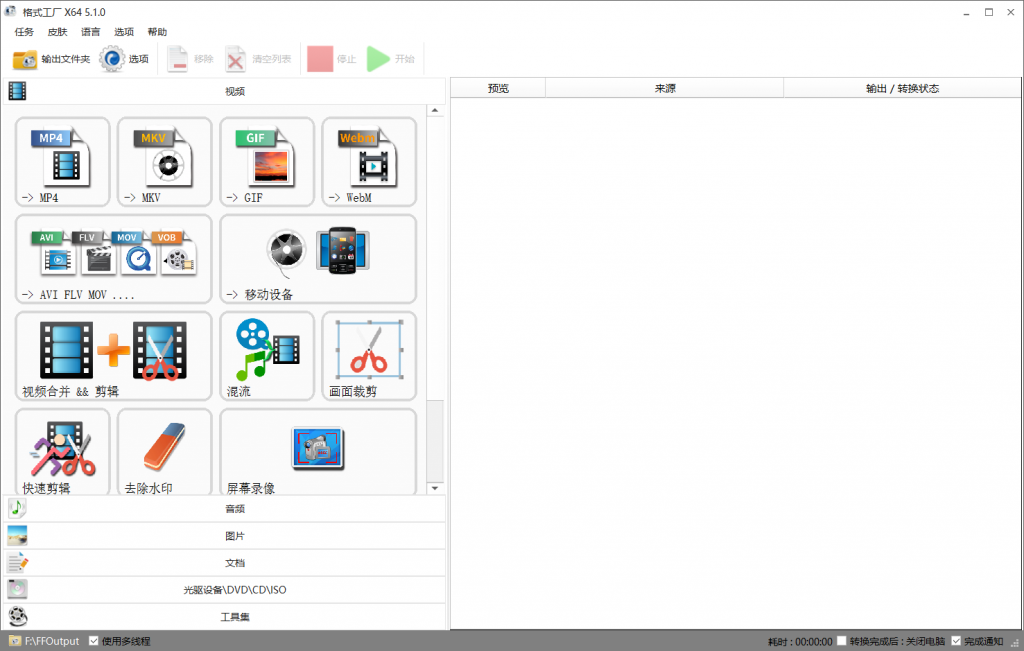Screen dimensions: 1024x651
Task: Expand the 音频 audio category
Action: pos(234,509)
